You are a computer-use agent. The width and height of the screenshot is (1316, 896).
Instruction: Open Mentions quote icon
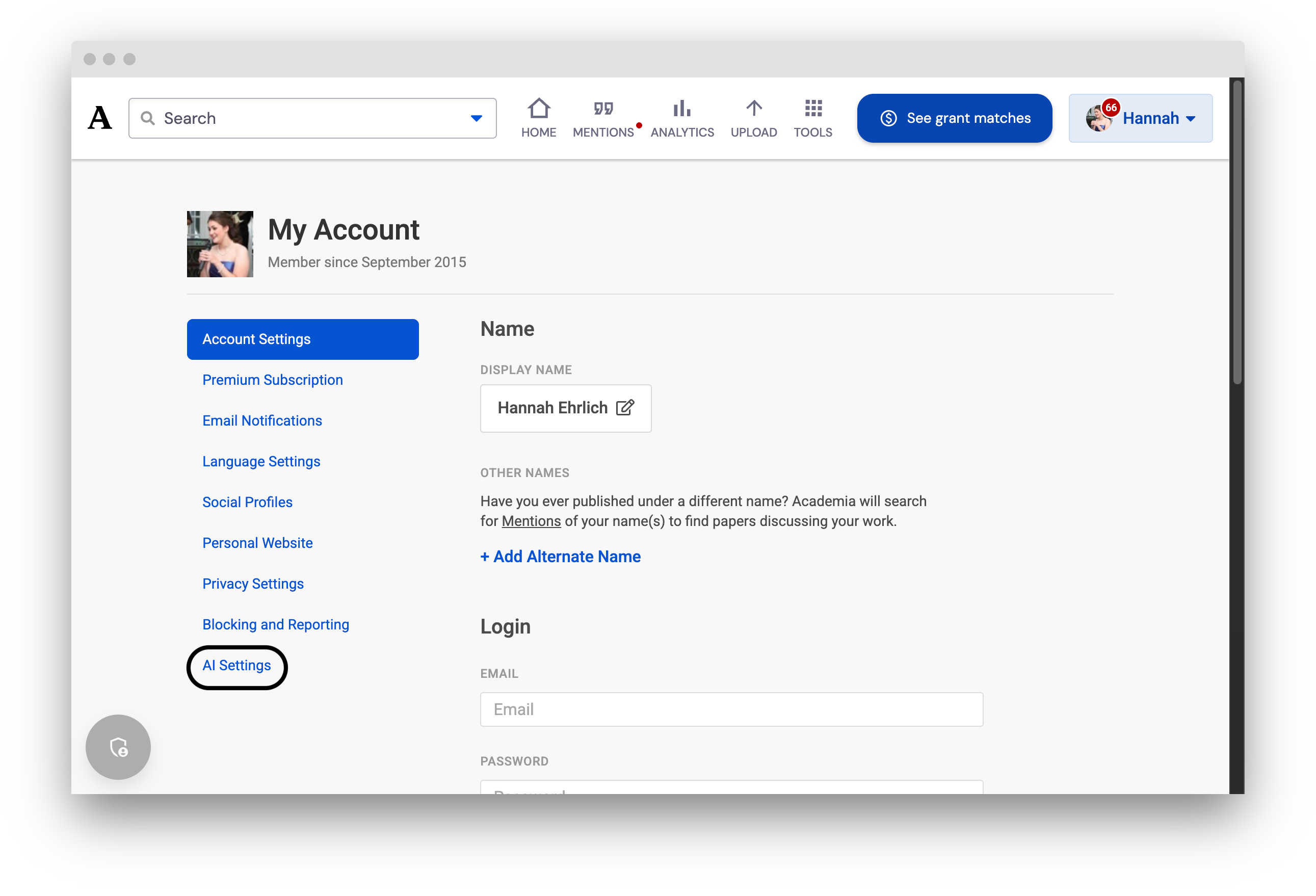603,108
